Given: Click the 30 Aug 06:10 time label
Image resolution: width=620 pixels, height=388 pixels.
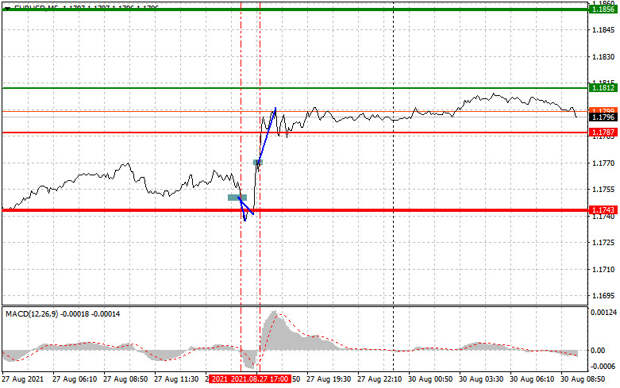Looking at the screenshot, I should click(x=532, y=379).
